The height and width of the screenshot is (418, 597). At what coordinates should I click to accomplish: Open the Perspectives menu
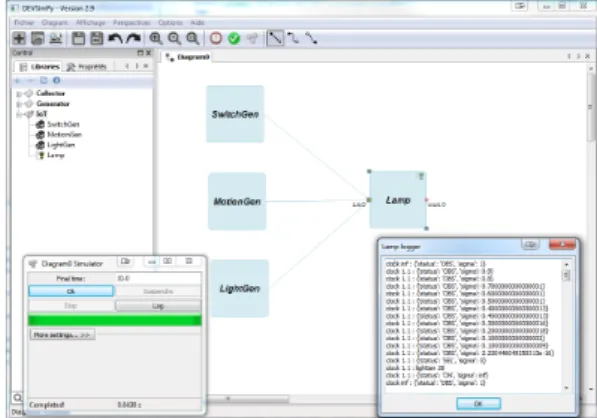click(131, 22)
